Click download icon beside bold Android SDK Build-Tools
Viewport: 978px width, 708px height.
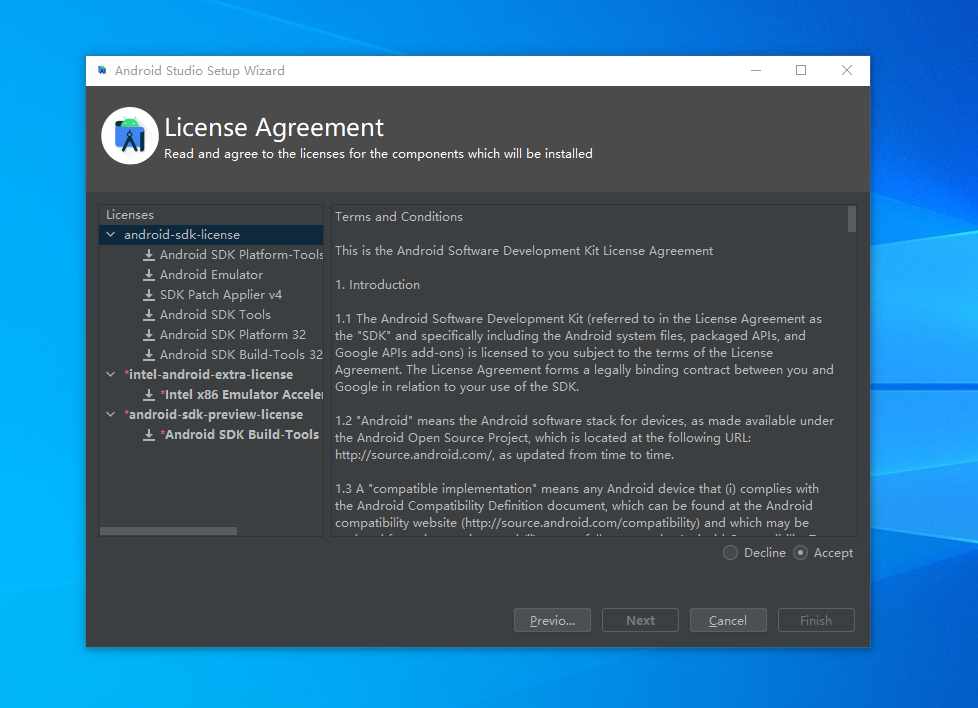tap(148, 434)
